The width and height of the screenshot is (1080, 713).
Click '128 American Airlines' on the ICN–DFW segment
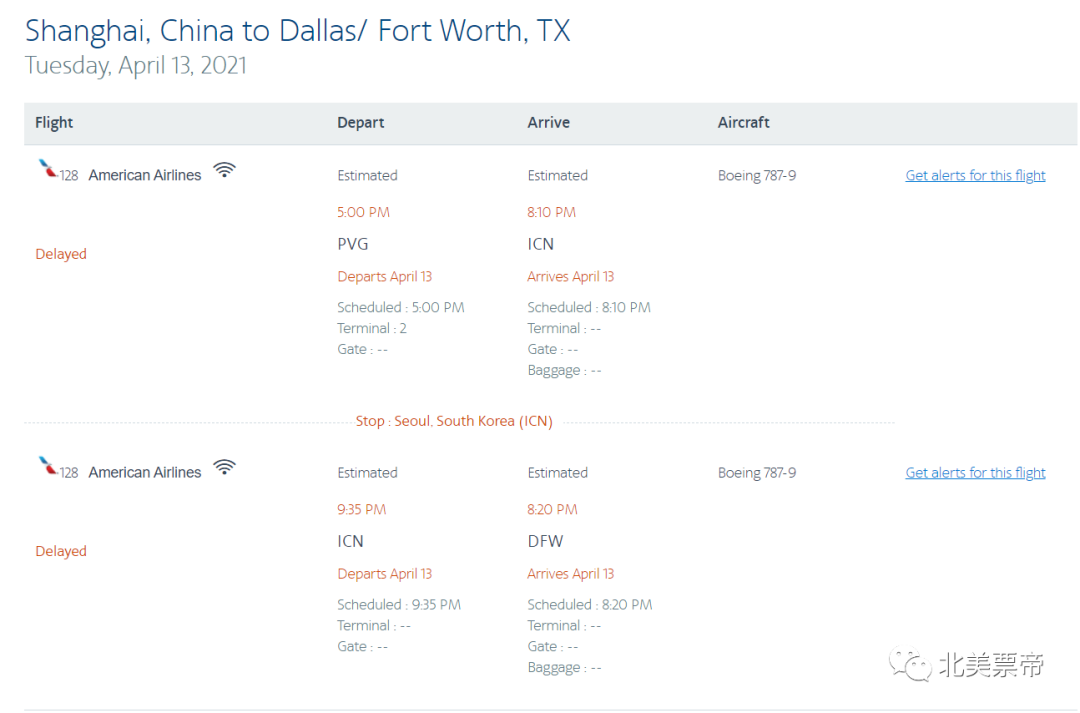[130, 473]
